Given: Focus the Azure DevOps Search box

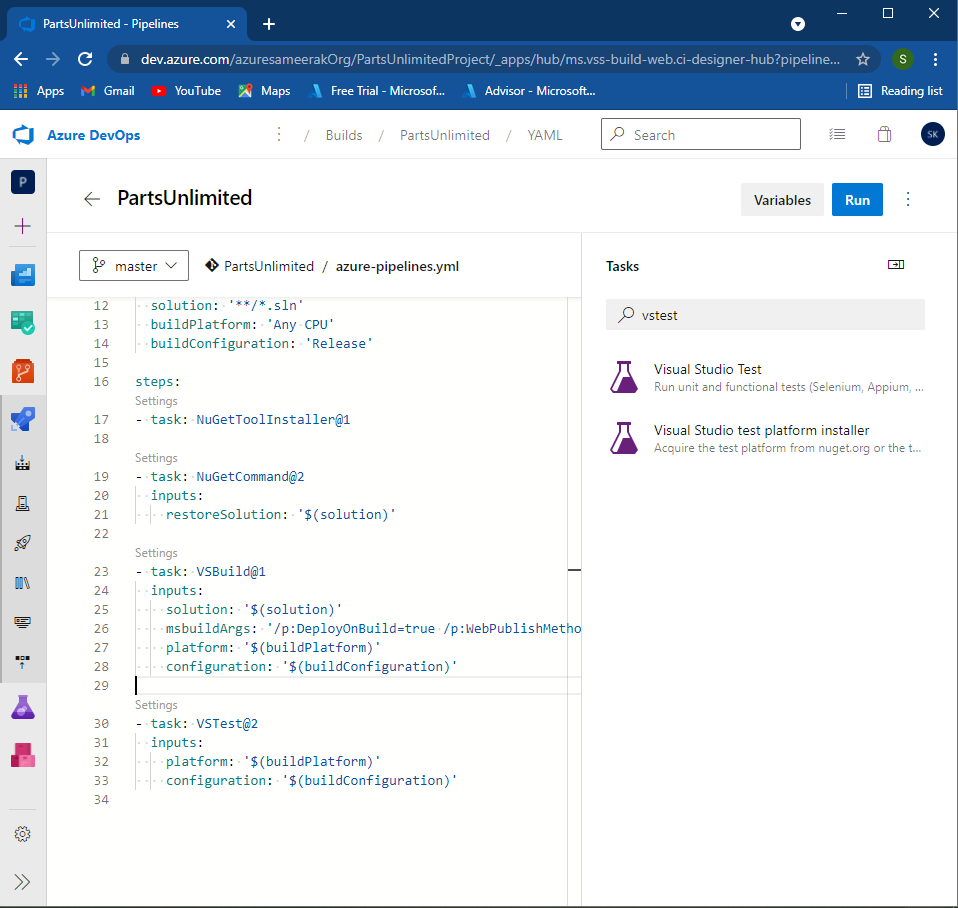Looking at the screenshot, I should coord(701,134).
